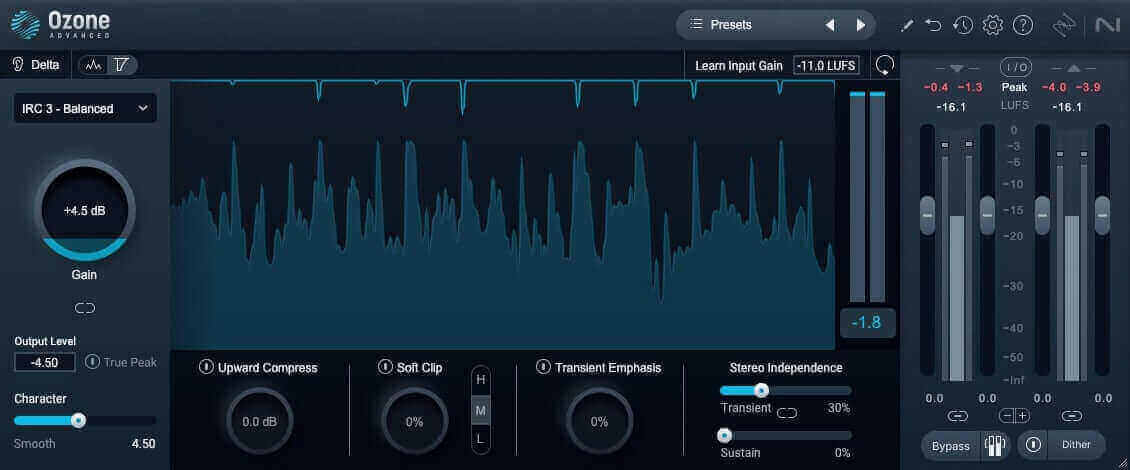The image size is (1130, 470).
Task: Click the Peak meter type label
Action: coord(1014,87)
